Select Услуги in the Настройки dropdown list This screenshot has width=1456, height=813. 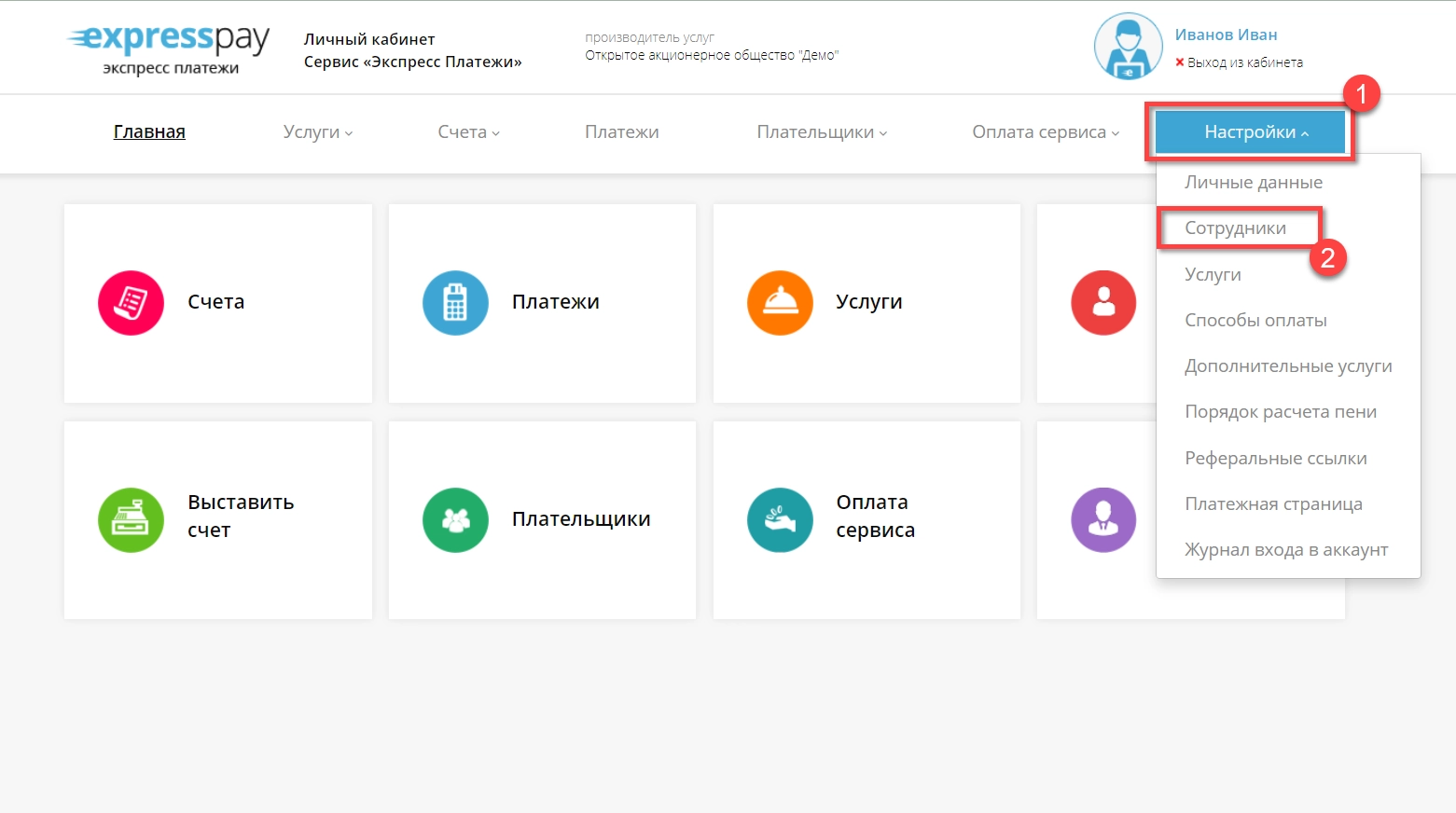(x=1213, y=274)
